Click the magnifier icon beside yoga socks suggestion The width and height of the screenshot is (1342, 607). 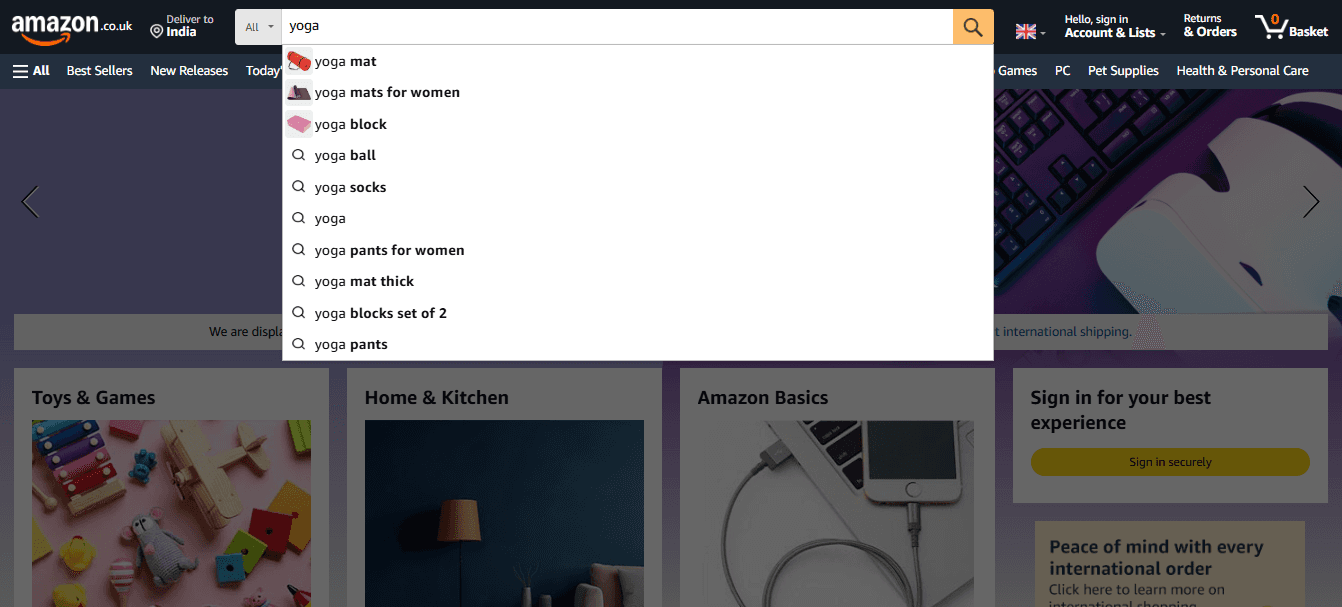[299, 187]
